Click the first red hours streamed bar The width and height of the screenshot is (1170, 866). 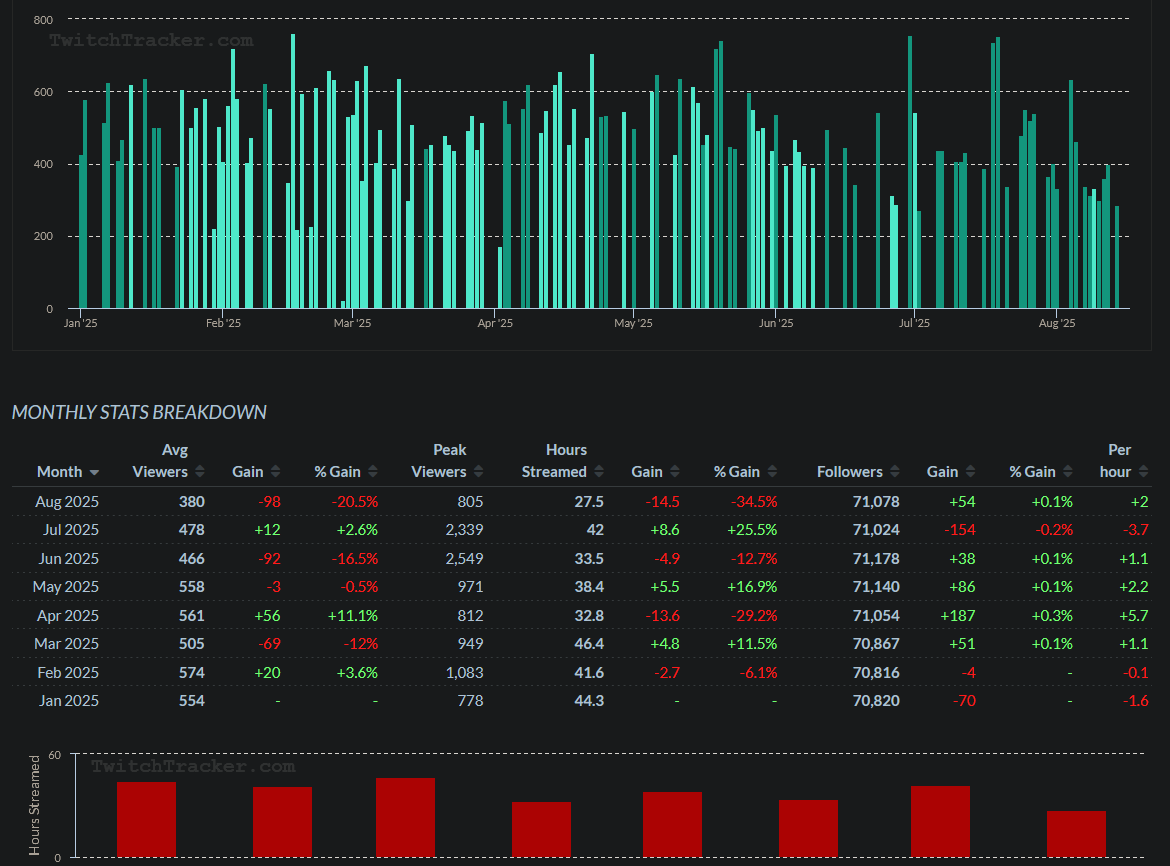coord(146,819)
